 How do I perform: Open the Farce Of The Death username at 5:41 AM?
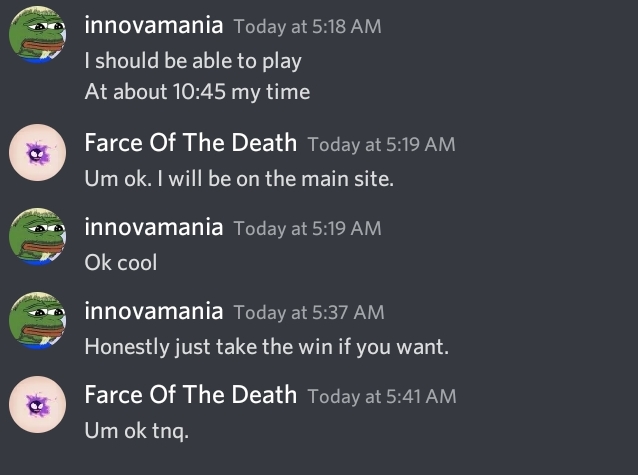(190, 395)
